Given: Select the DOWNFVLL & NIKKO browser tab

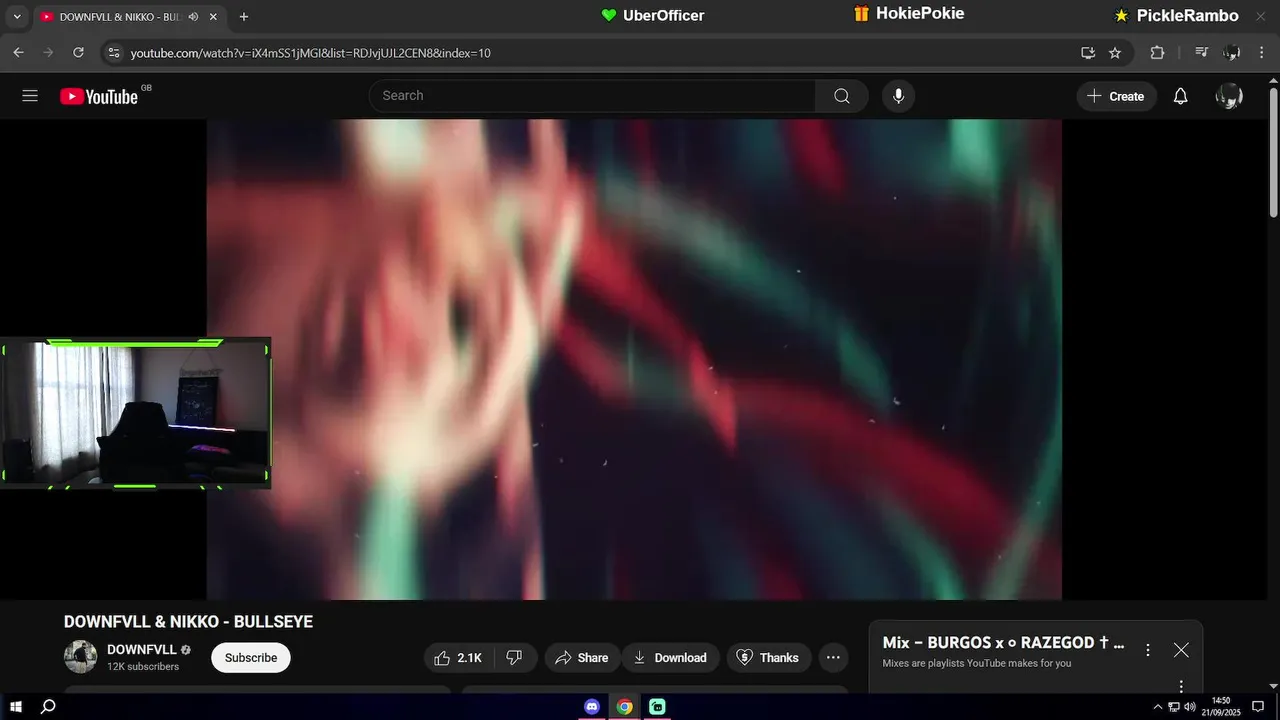Looking at the screenshot, I should [130, 17].
